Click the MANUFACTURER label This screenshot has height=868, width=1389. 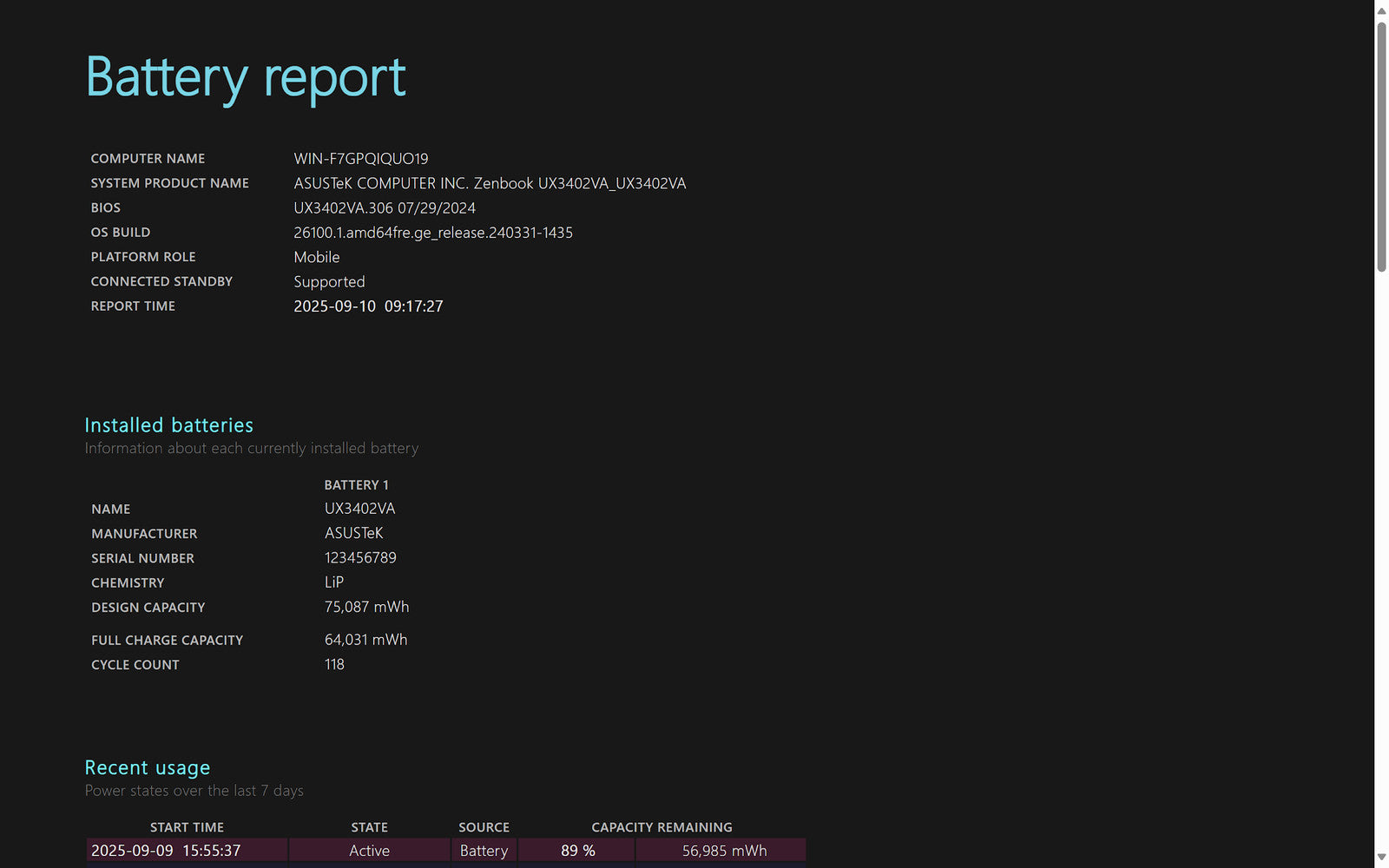144,534
